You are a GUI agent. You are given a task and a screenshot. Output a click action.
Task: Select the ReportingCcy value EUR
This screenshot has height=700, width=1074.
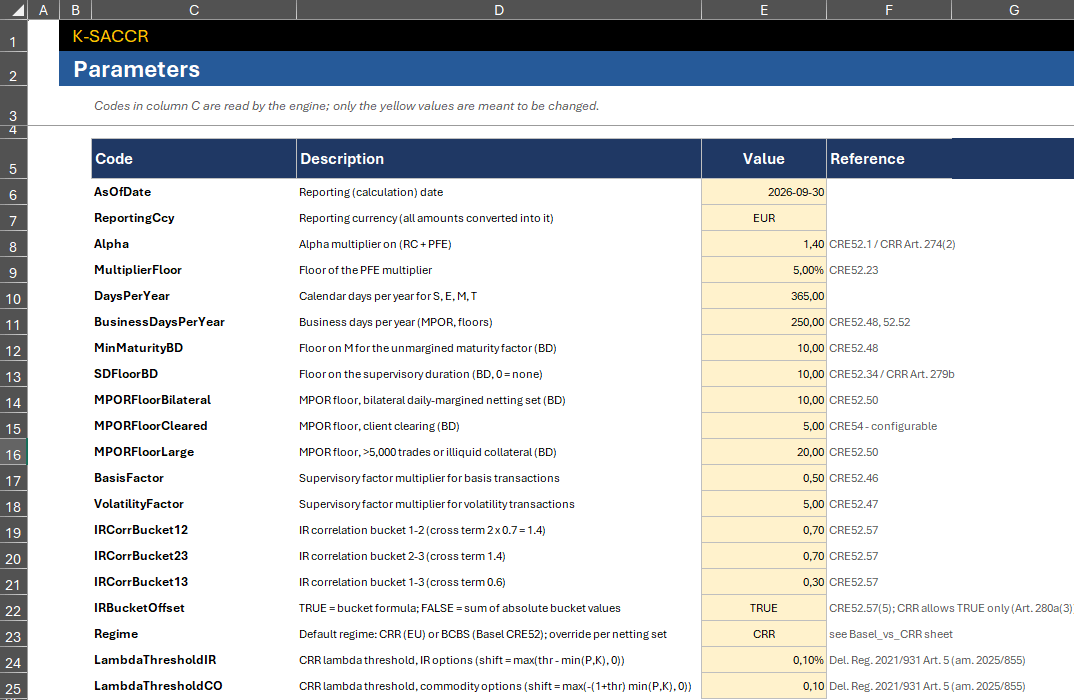[x=764, y=218]
